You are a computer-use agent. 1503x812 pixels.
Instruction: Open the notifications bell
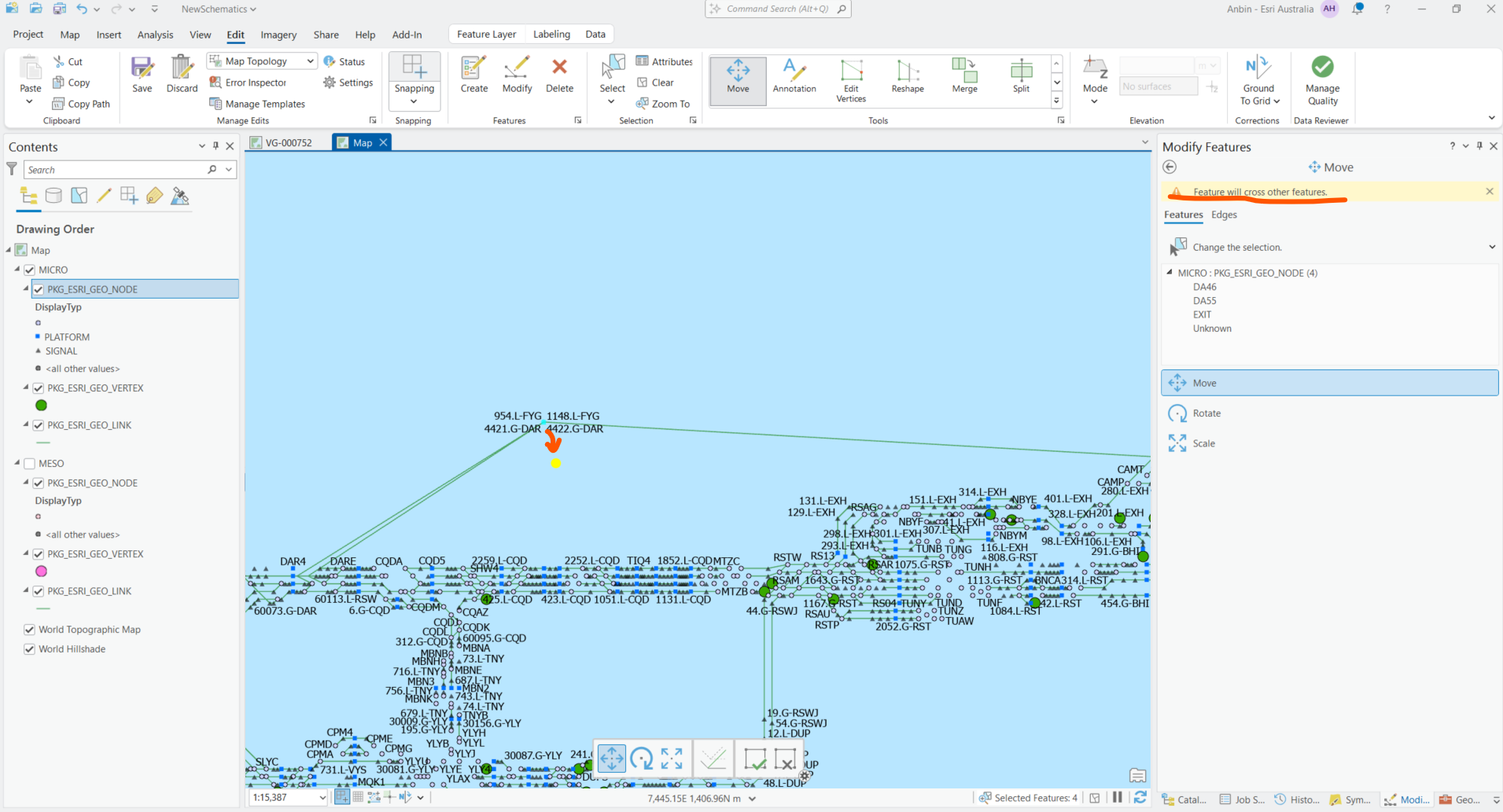click(1357, 9)
